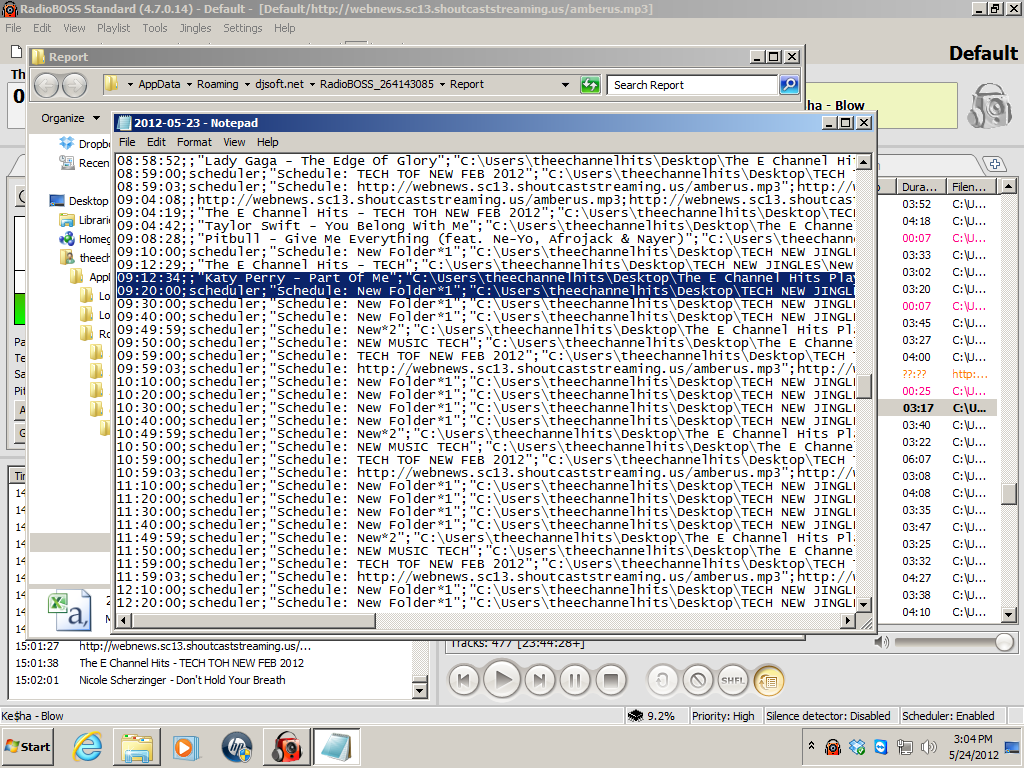Expand the arrow before Report breadcrumb

pos(442,85)
